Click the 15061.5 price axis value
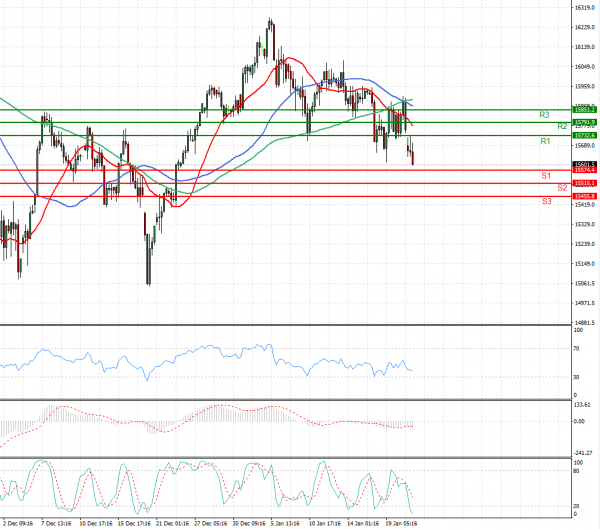 tap(585, 284)
